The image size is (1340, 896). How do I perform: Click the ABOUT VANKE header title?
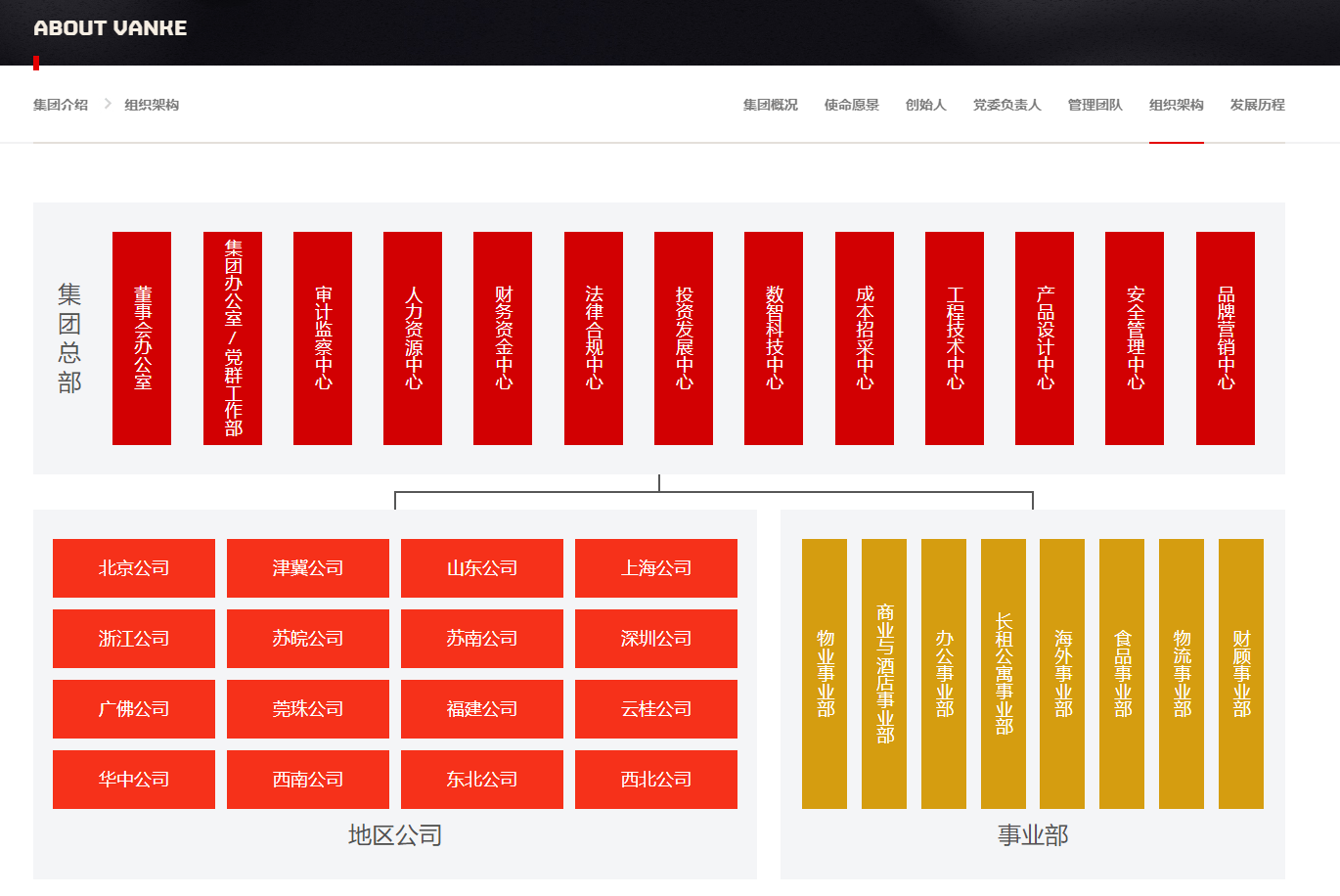111,28
